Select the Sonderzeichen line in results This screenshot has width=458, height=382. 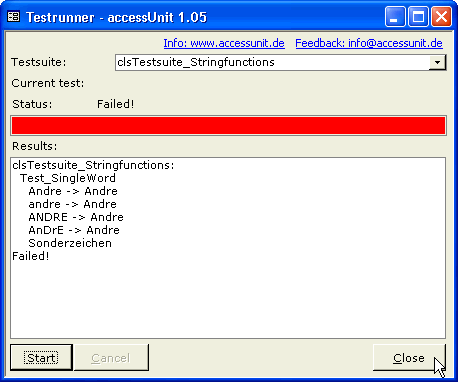click(x=70, y=243)
